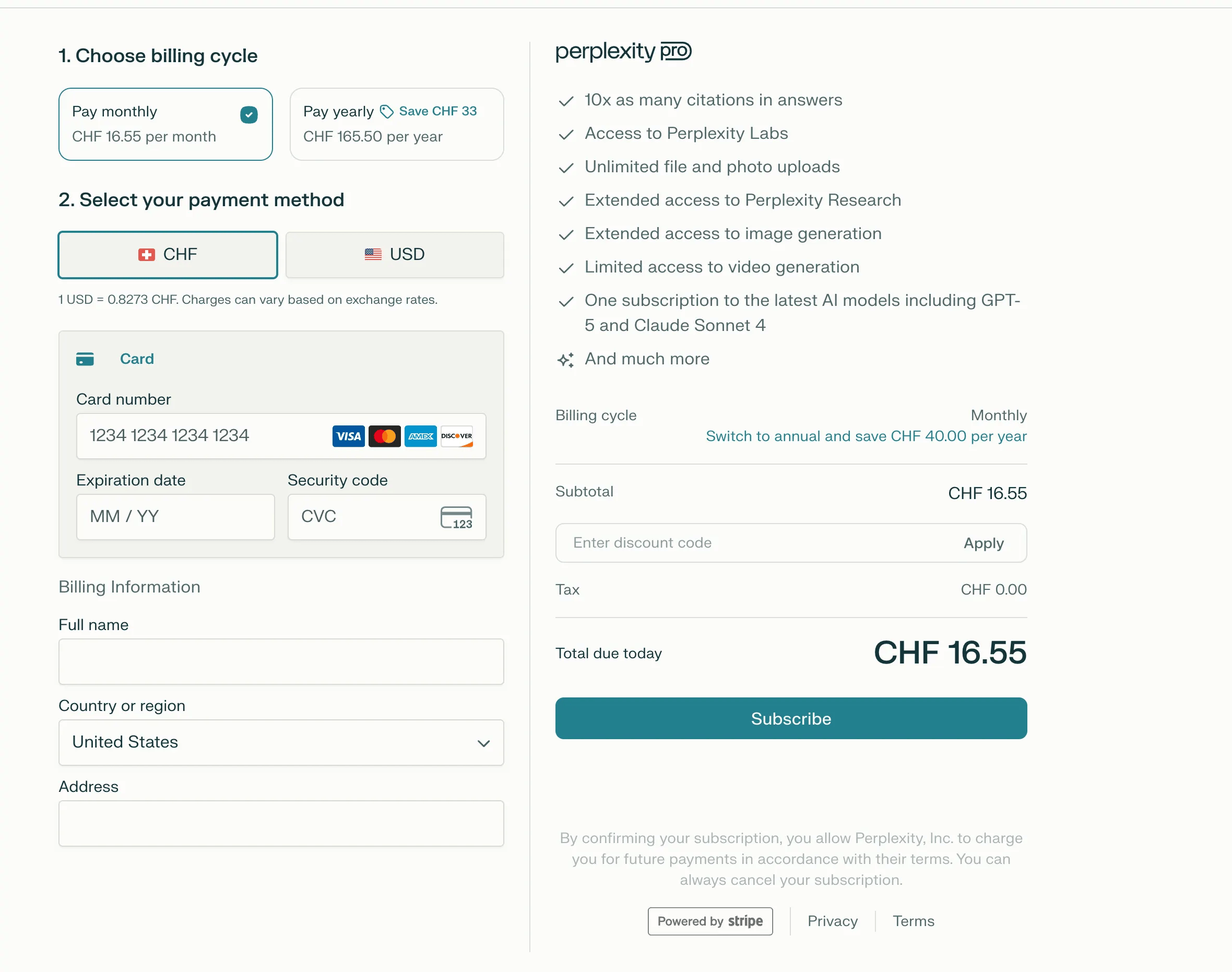1232x972 pixels.
Task: Click the Subscribe button
Action: (x=791, y=719)
